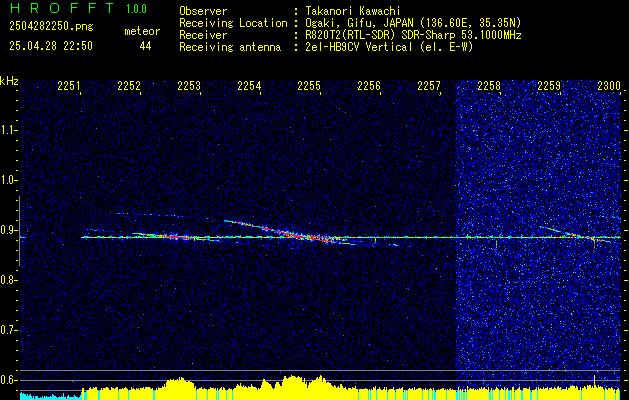Image resolution: width=629 pixels, height=400 pixels.
Task: Click the 2252 time axis label
Action: pos(129,85)
